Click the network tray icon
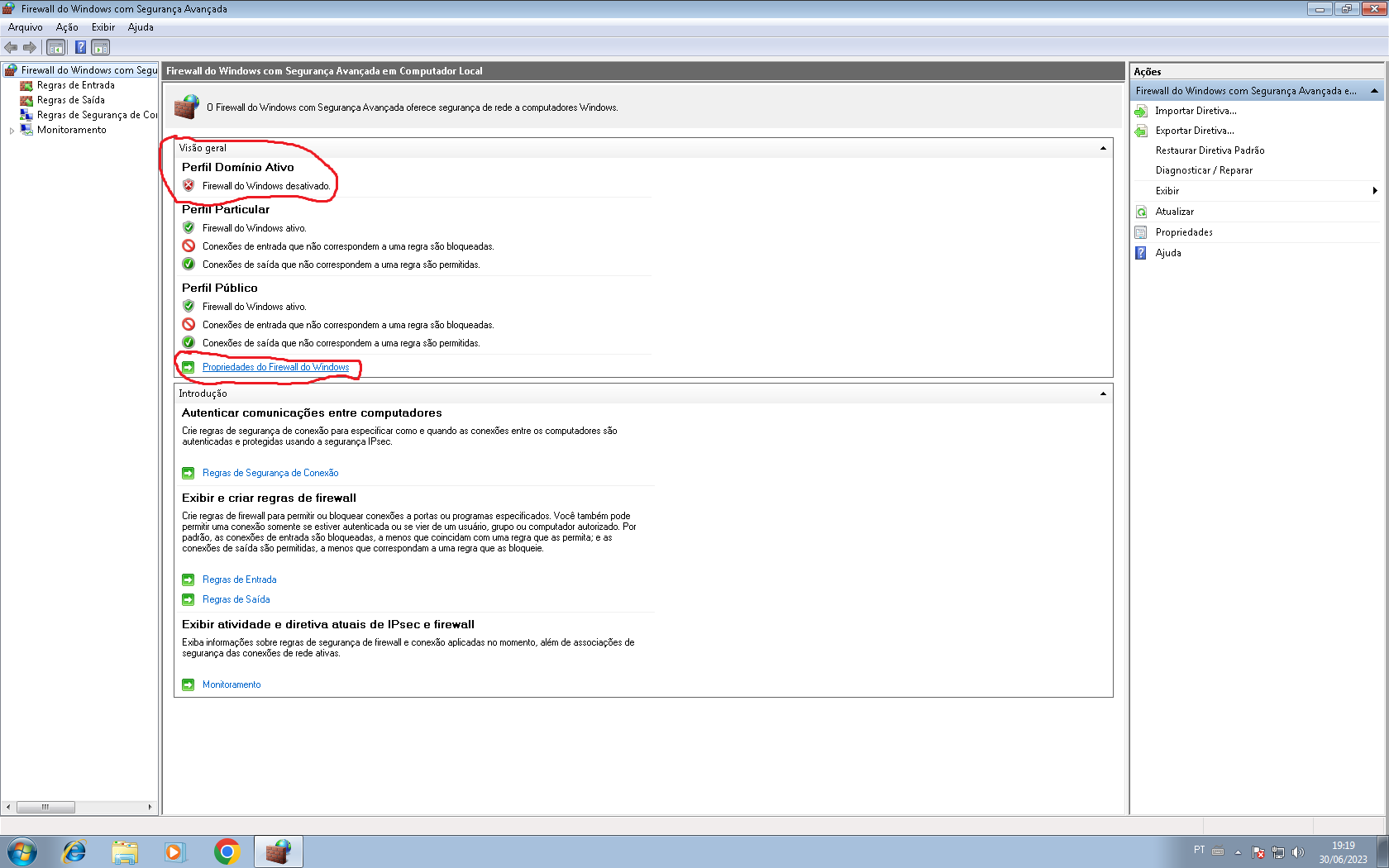 [1278, 852]
